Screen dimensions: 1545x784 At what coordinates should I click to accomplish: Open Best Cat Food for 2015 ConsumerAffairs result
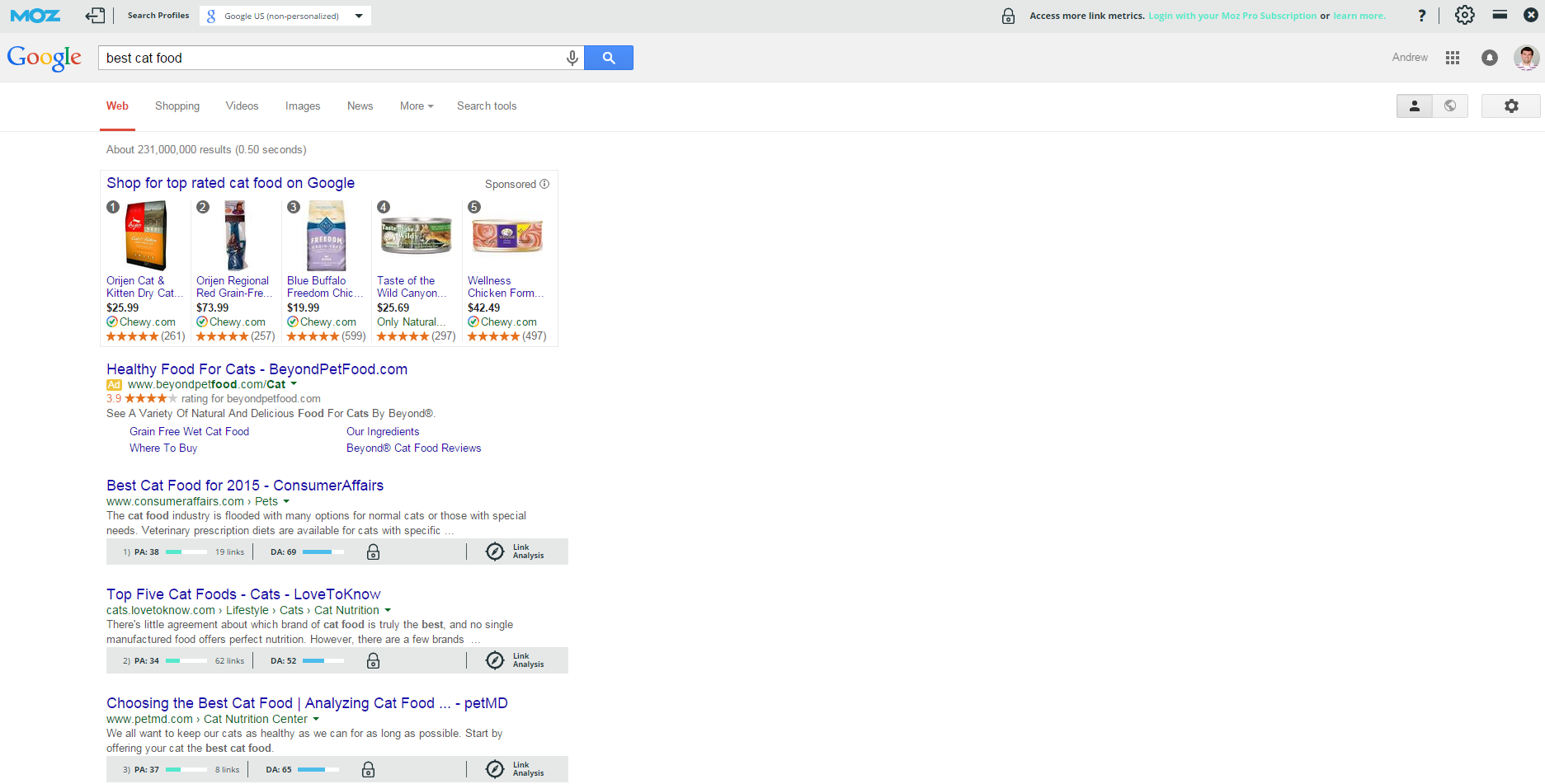pyautogui.click(x=245, y=486)
